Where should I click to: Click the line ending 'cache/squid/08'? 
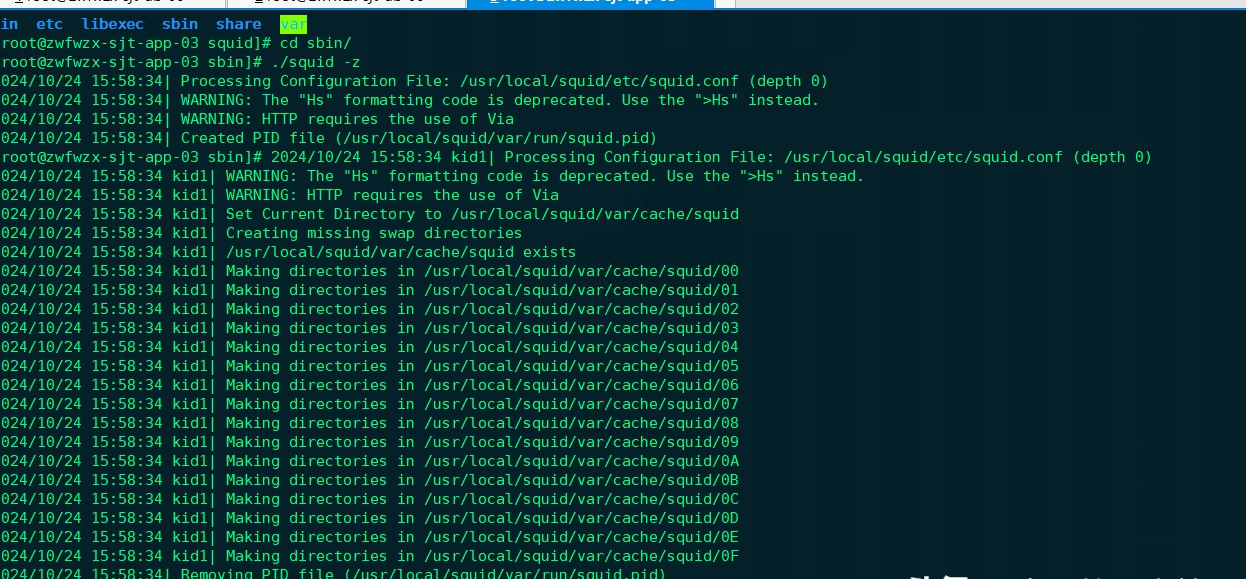point(370,423)
